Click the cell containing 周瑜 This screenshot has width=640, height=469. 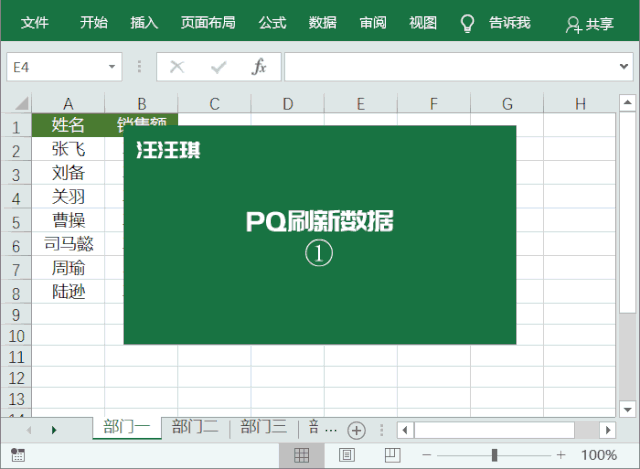click(x=68, y=268)
